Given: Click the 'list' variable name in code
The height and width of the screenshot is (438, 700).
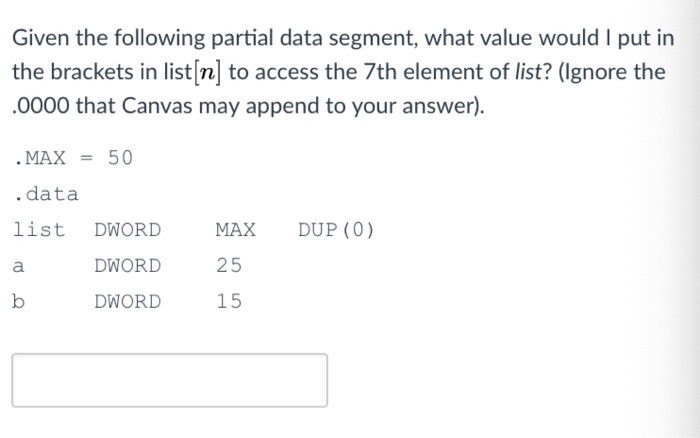Looking at the screenshot, I should (39, 229).
